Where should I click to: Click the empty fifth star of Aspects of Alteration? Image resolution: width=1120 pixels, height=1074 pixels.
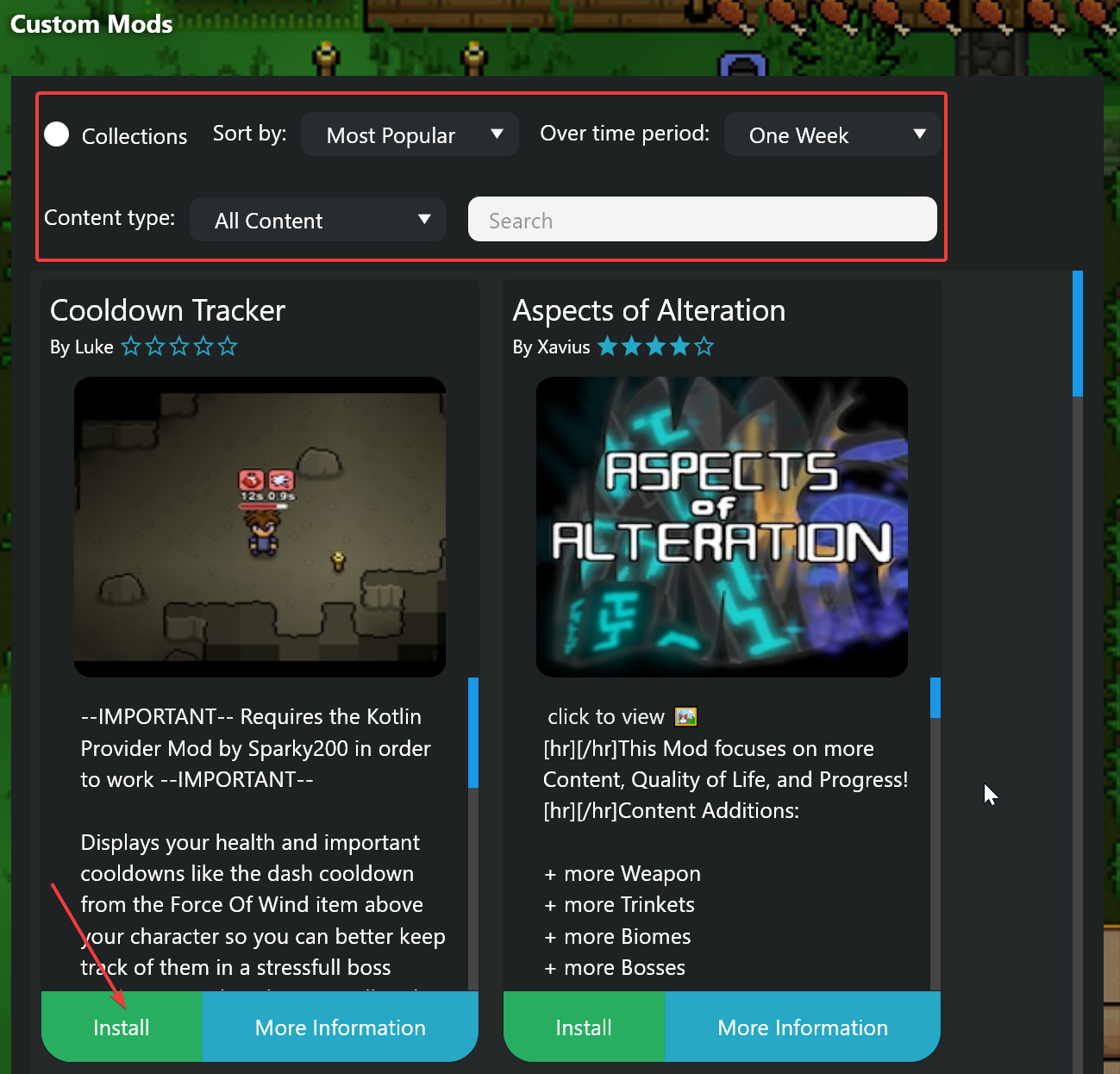pyautogui.click(x=704, y=347)
